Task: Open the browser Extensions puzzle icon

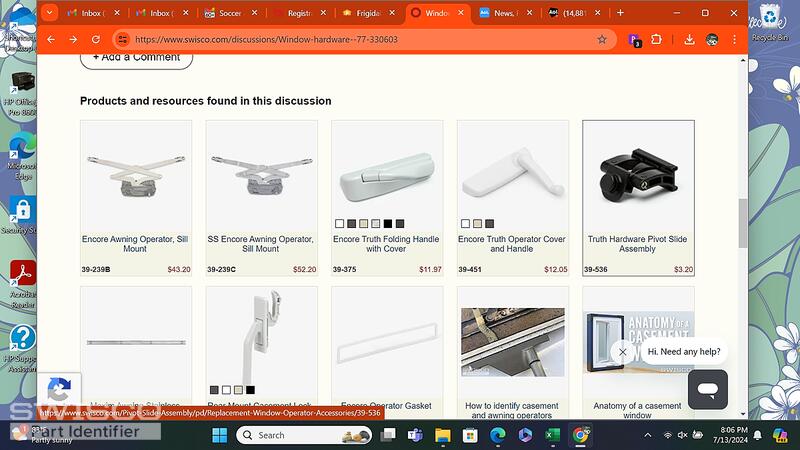Action: coord(657,39)
